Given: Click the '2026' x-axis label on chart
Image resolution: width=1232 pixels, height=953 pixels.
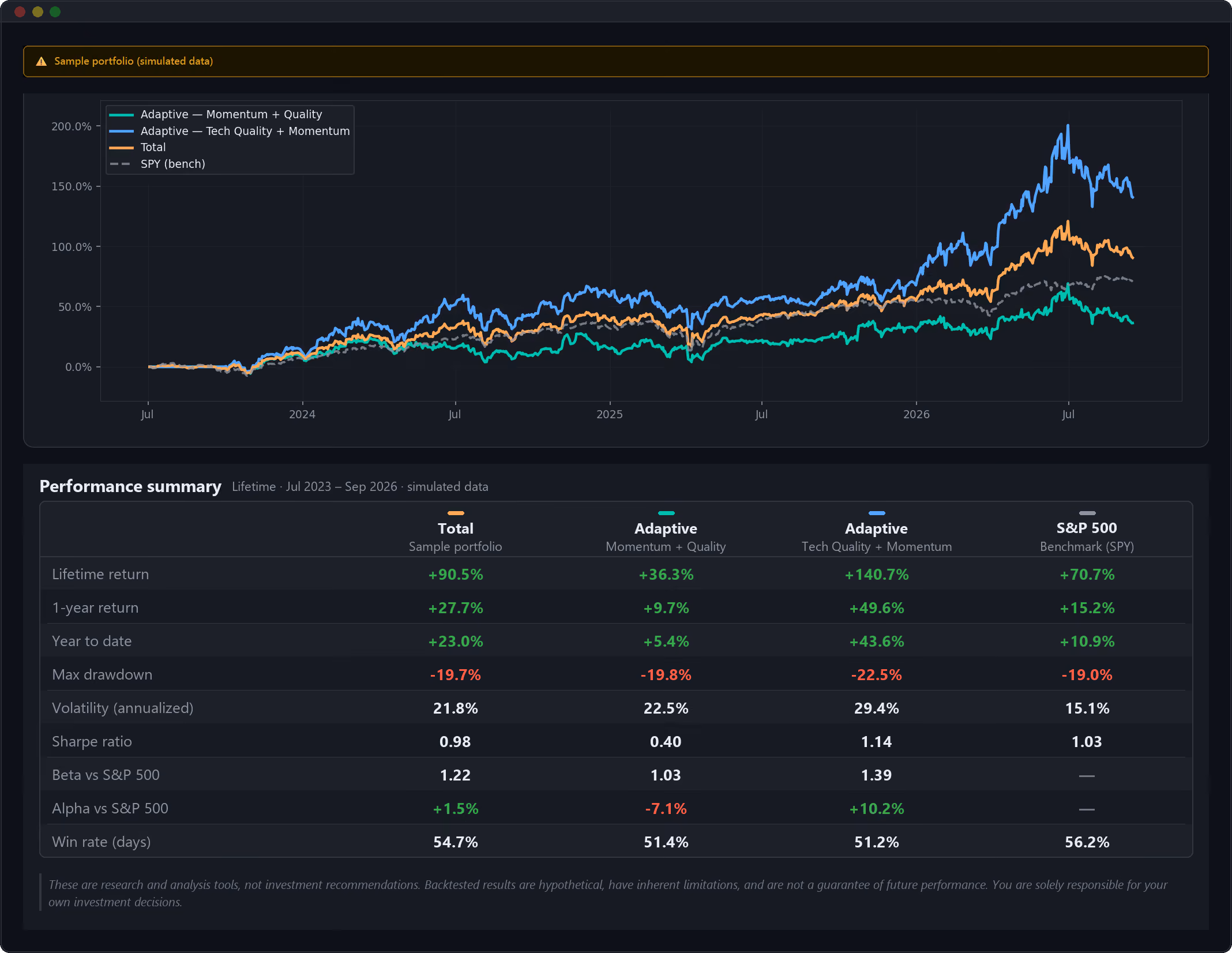Looking at the screenshot, I should pos(917,414).
